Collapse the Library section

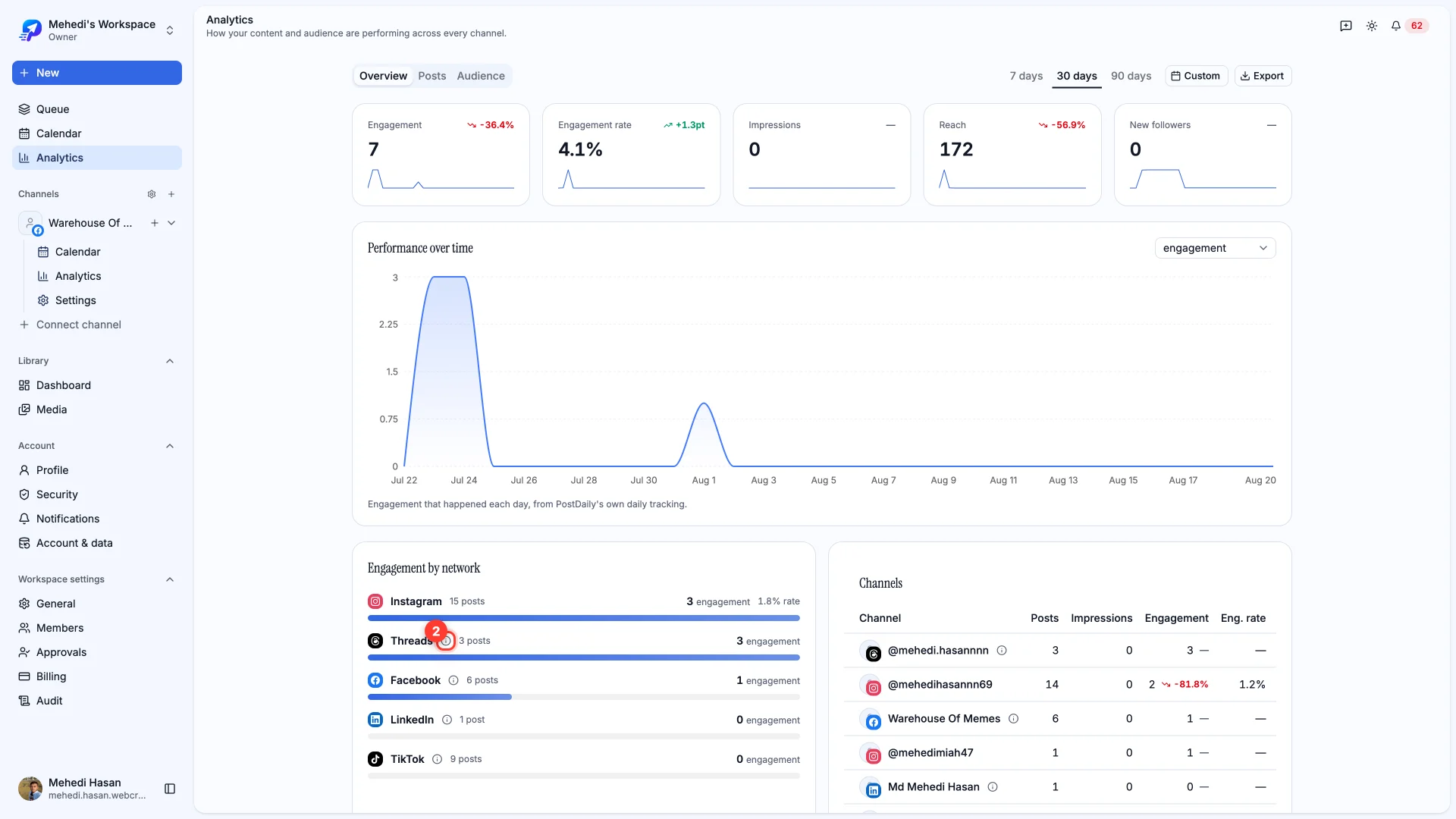click(170, 361)
